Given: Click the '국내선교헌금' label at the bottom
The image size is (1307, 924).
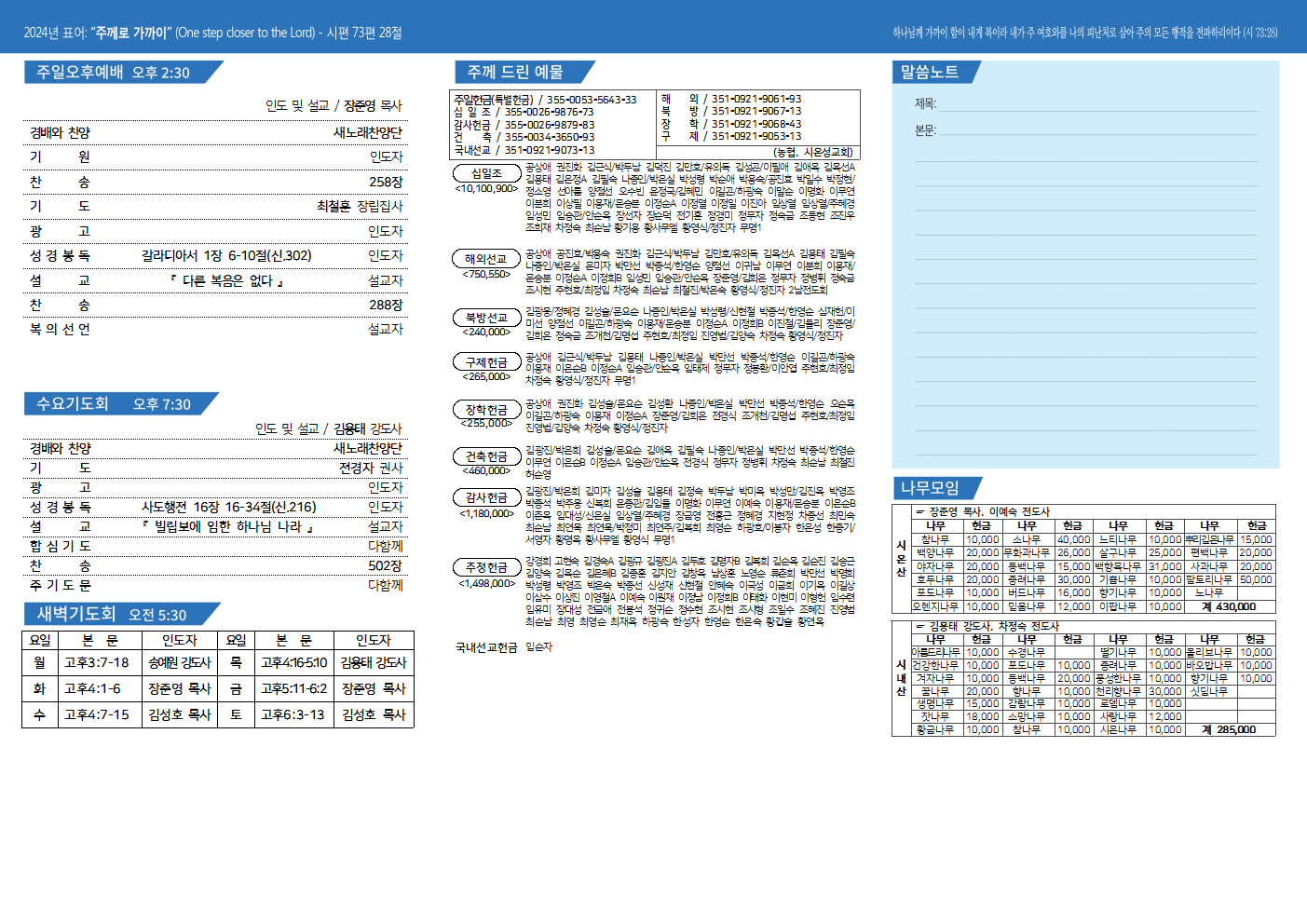Looking at the screenshot, I should [486, 647].
